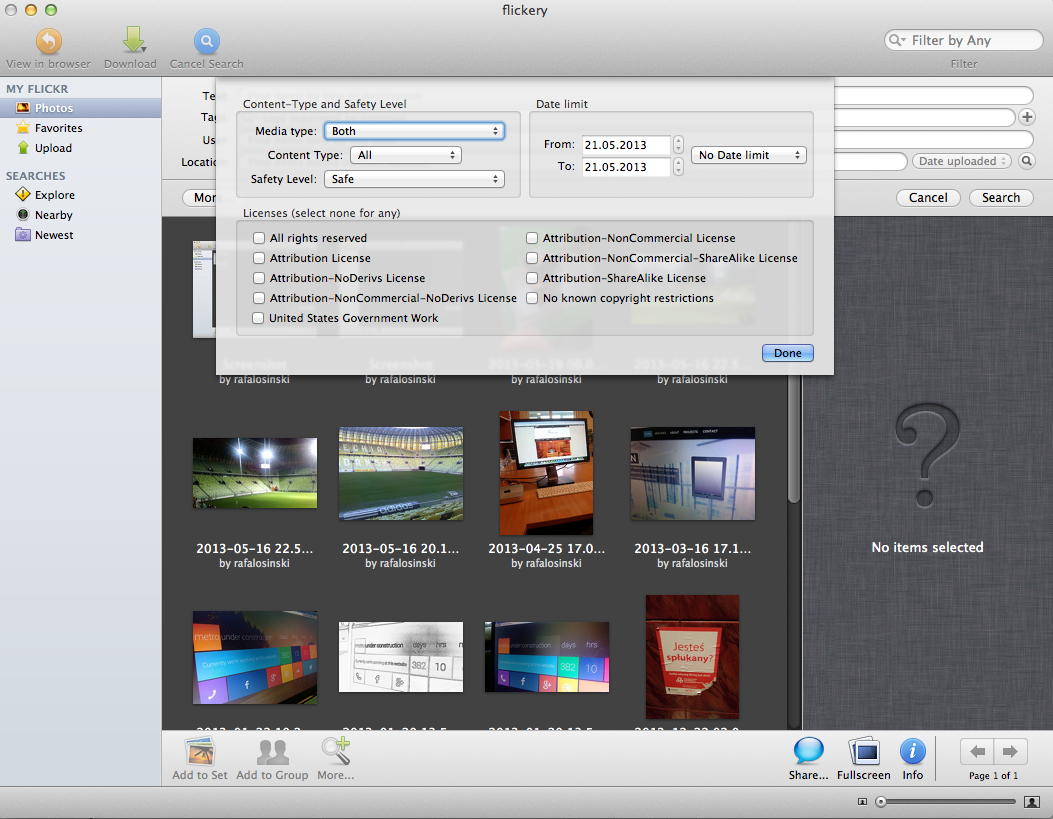Click the Add to Set icon
The width and height of the screenshot is (1053, 819).
pos(200,752)
